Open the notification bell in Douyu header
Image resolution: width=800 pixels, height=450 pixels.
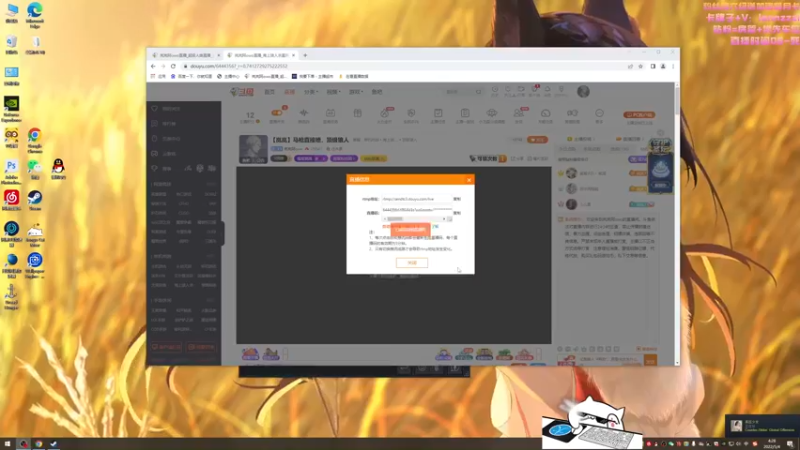pyautogui.click(x=547, y=91)
